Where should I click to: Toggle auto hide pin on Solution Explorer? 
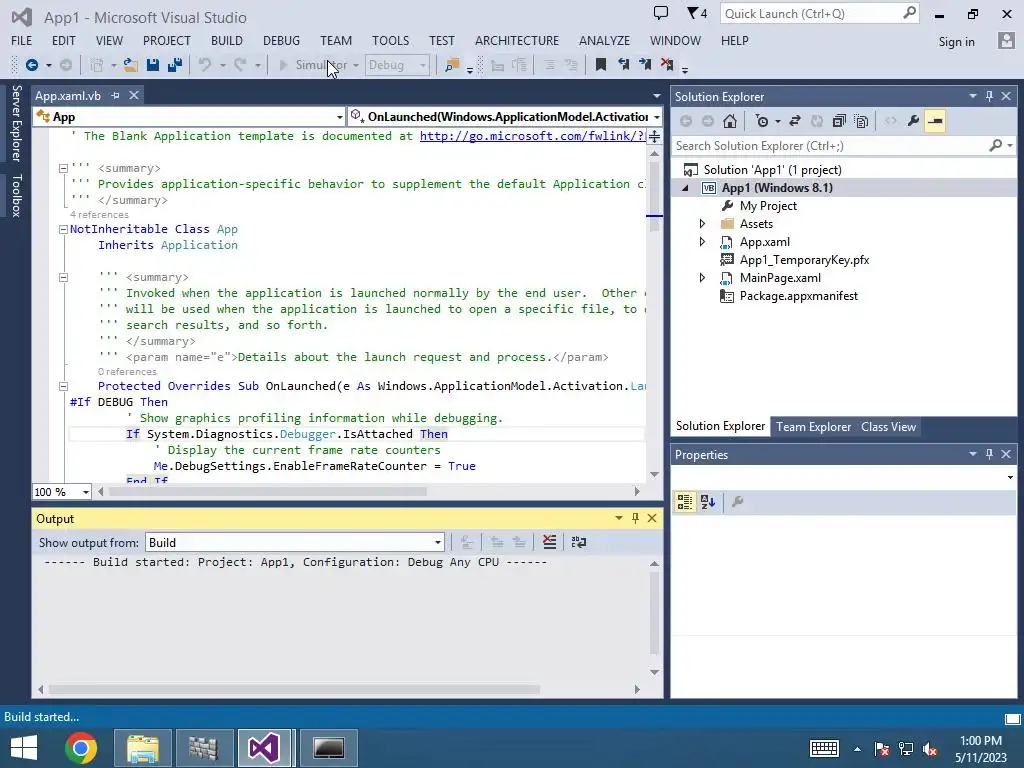pos(989,96)
